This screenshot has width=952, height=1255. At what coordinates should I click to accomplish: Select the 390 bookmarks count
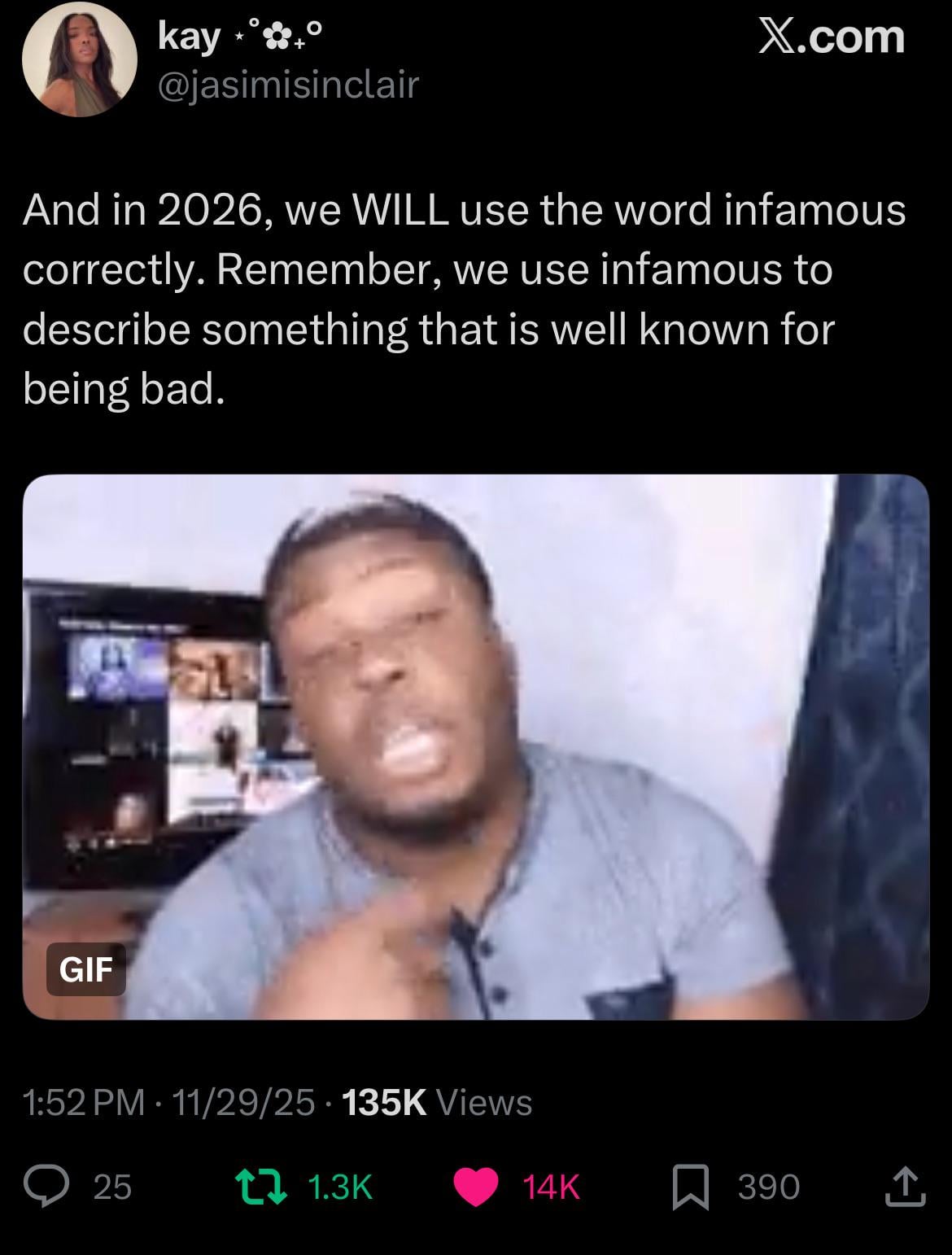pyautogui.click(x=769, y=1187)
